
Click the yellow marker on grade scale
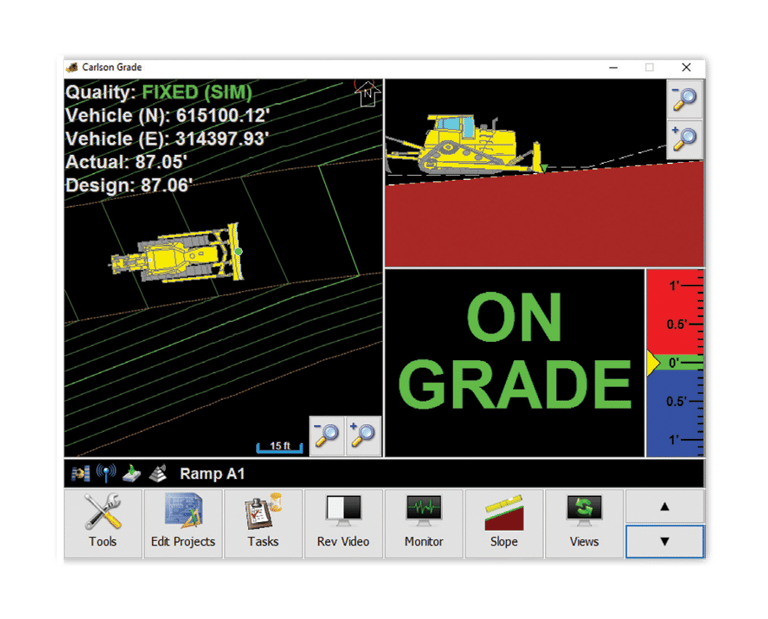pos(653,363)
